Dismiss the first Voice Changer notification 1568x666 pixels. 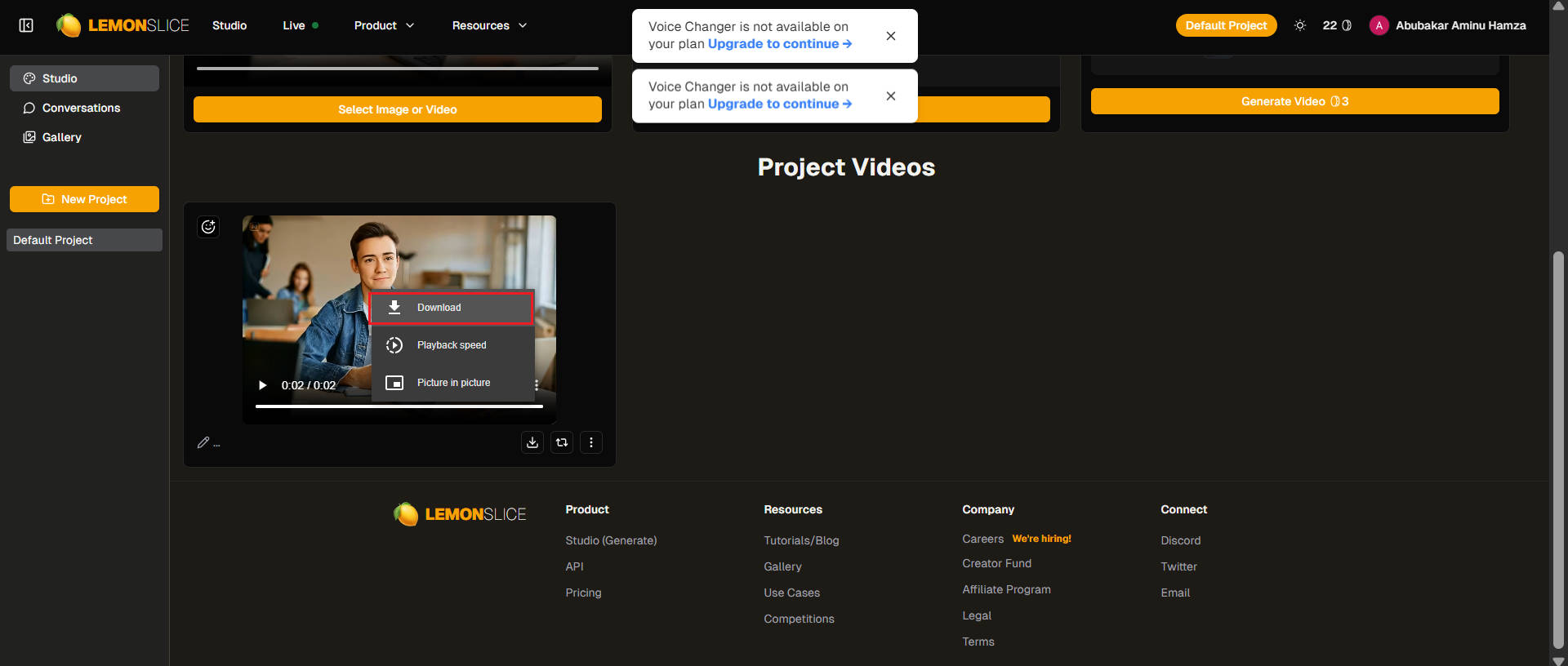click(x=891, y=36)
